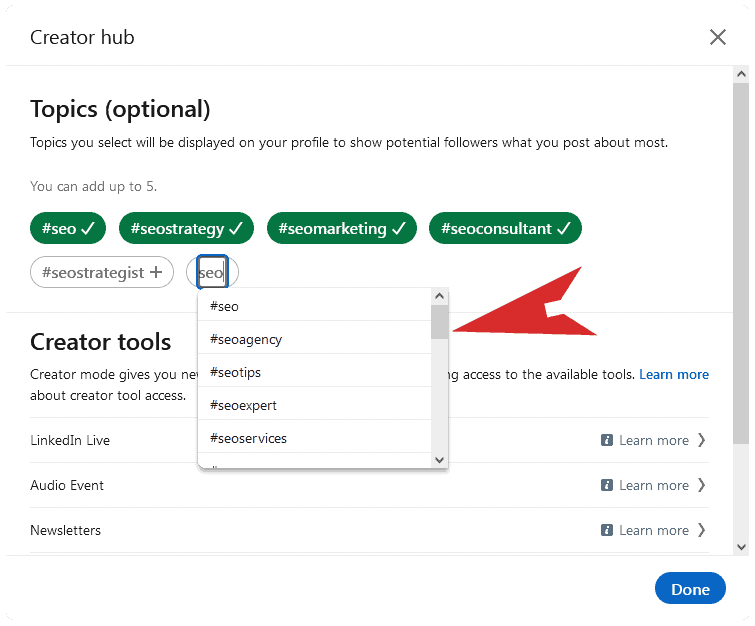Viewport: 755px width, 626px height.
Task: Deselect the #seo topic chip
Action: coord(68,228)
